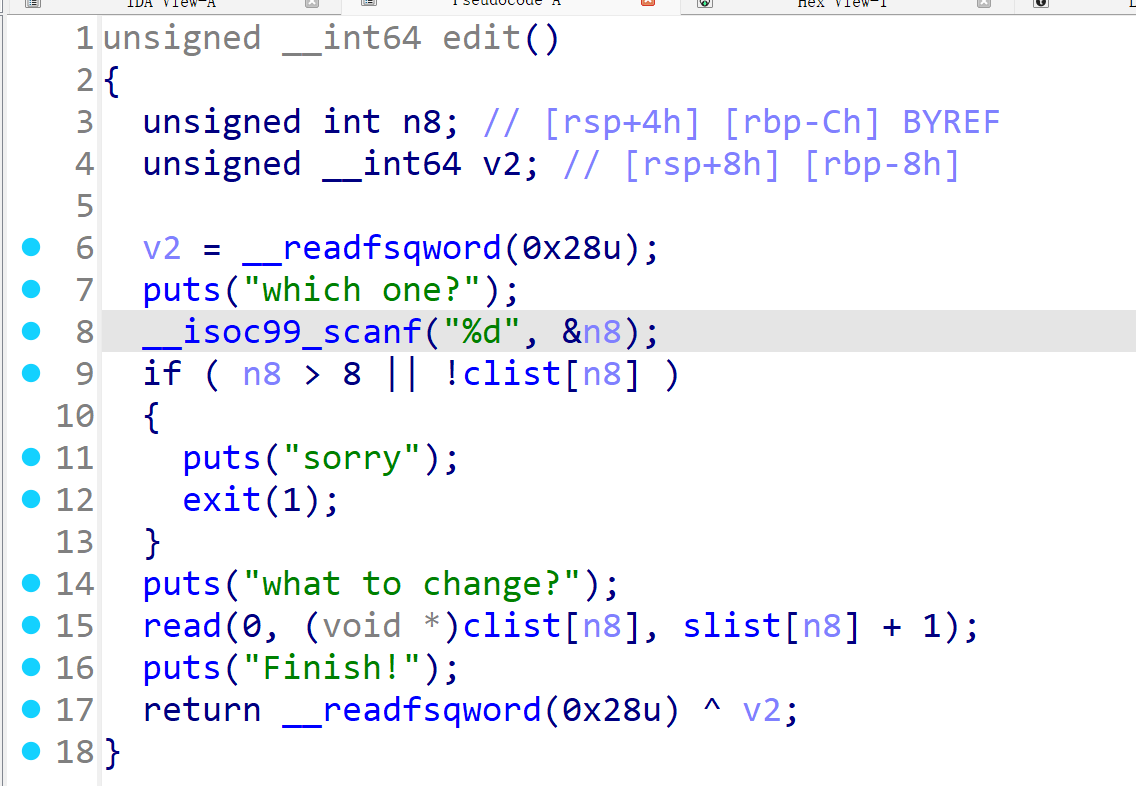Click the v2 variable in its line 4 declaration
Screen dimensions: 1136x786
tap(502, 164)
